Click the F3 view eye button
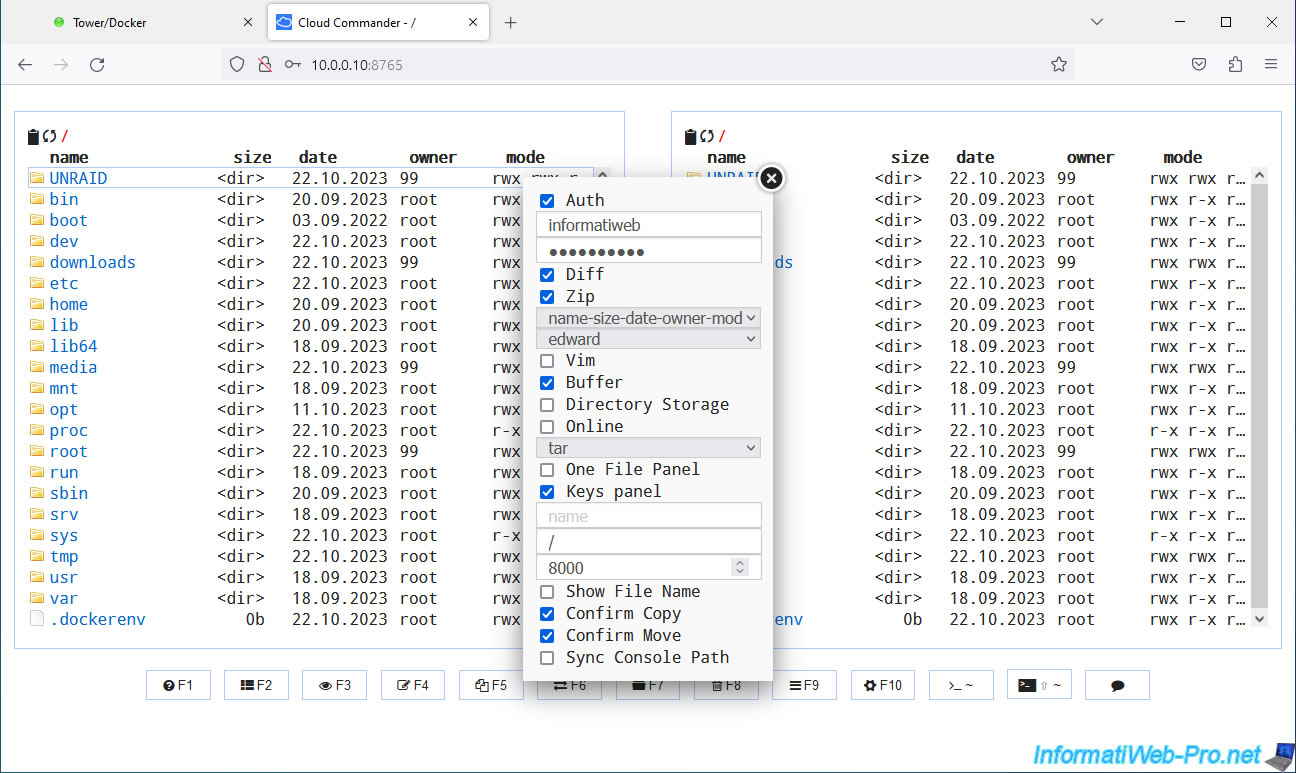The height and width of the screenshot is (773, 1296). click(334, 685)
